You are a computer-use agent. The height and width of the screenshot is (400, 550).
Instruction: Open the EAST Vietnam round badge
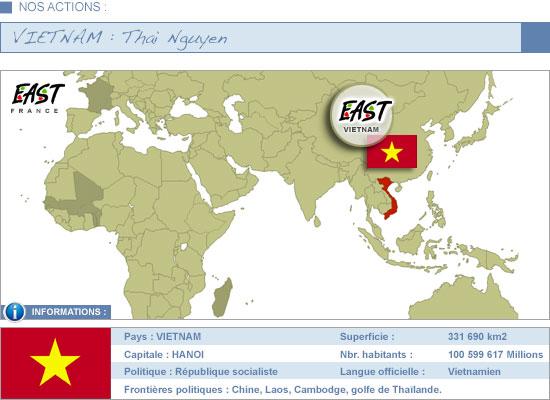point(361,115)
